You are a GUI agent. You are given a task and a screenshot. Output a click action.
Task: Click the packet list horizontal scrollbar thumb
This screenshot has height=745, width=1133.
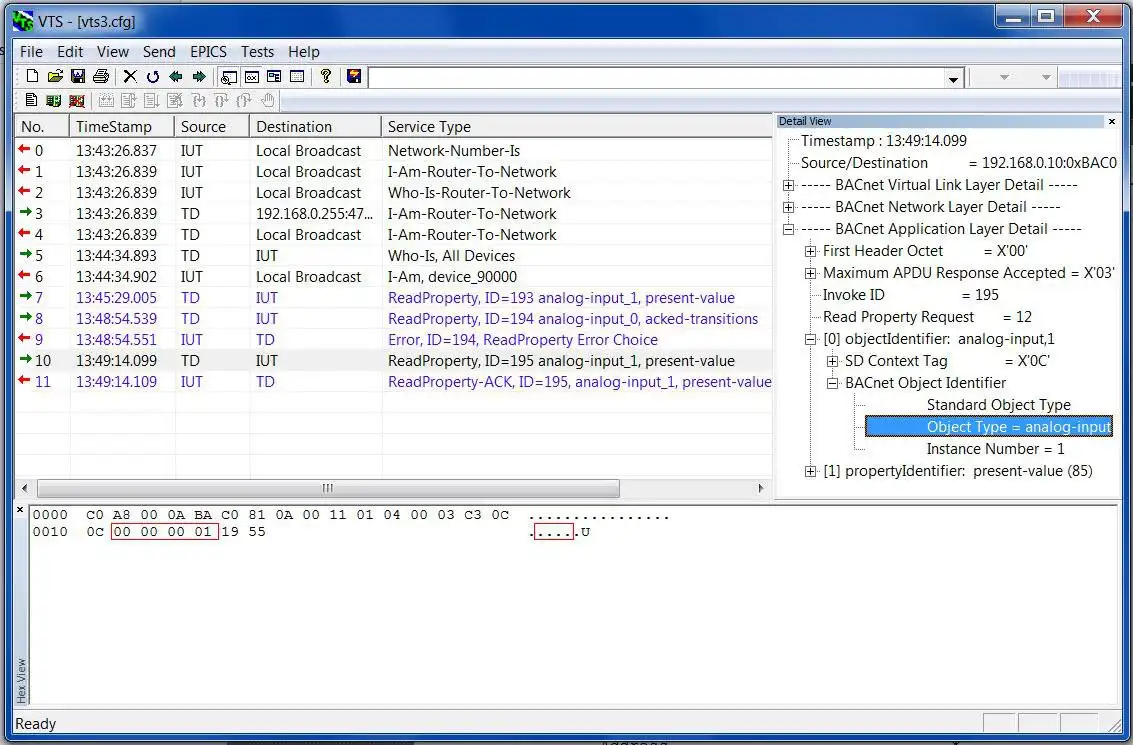(328, 488)
